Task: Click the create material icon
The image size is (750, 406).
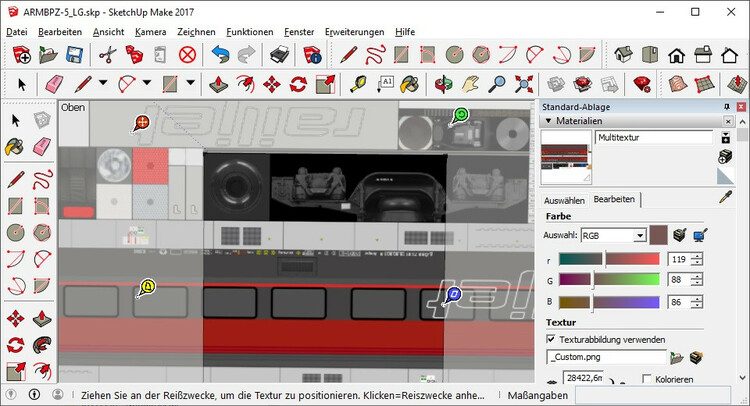Action: click(725, 156)
